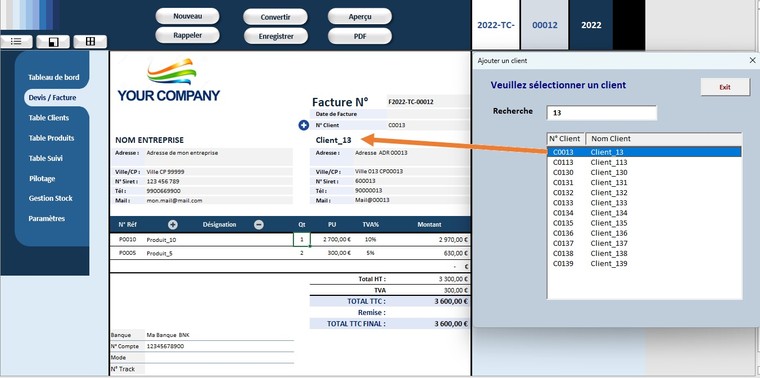Click the Nom Client column header
This screenshot has width=760, height=378.
click(663, 139)
